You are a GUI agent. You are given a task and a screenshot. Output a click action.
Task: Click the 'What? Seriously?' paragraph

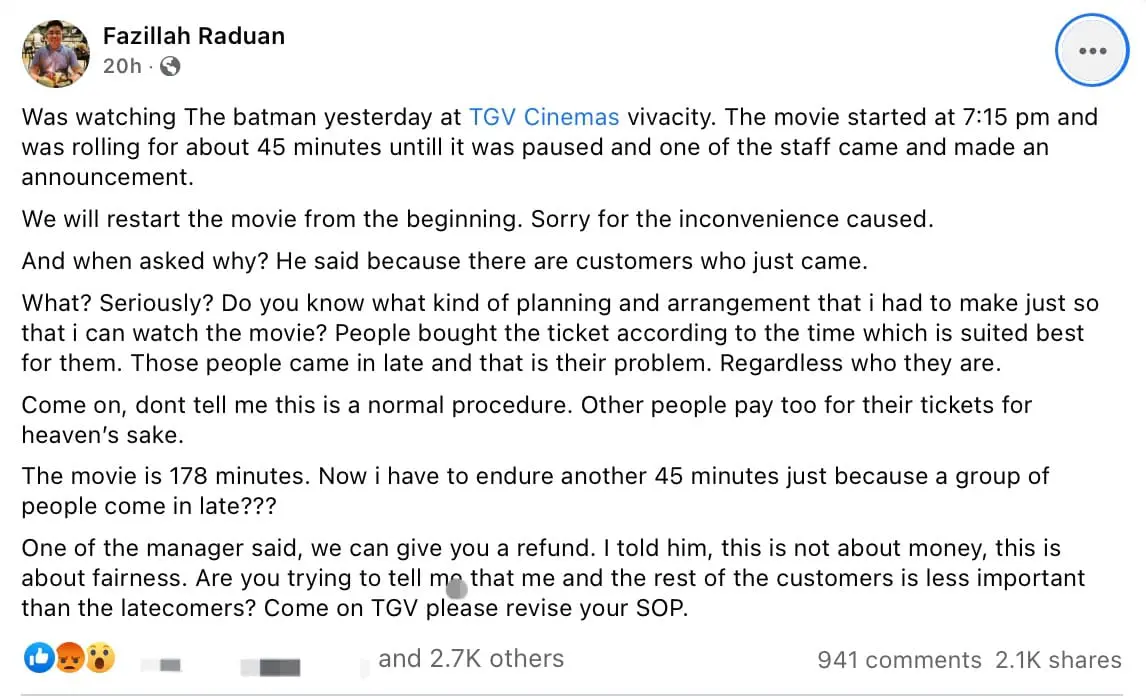tap(560, 333)
